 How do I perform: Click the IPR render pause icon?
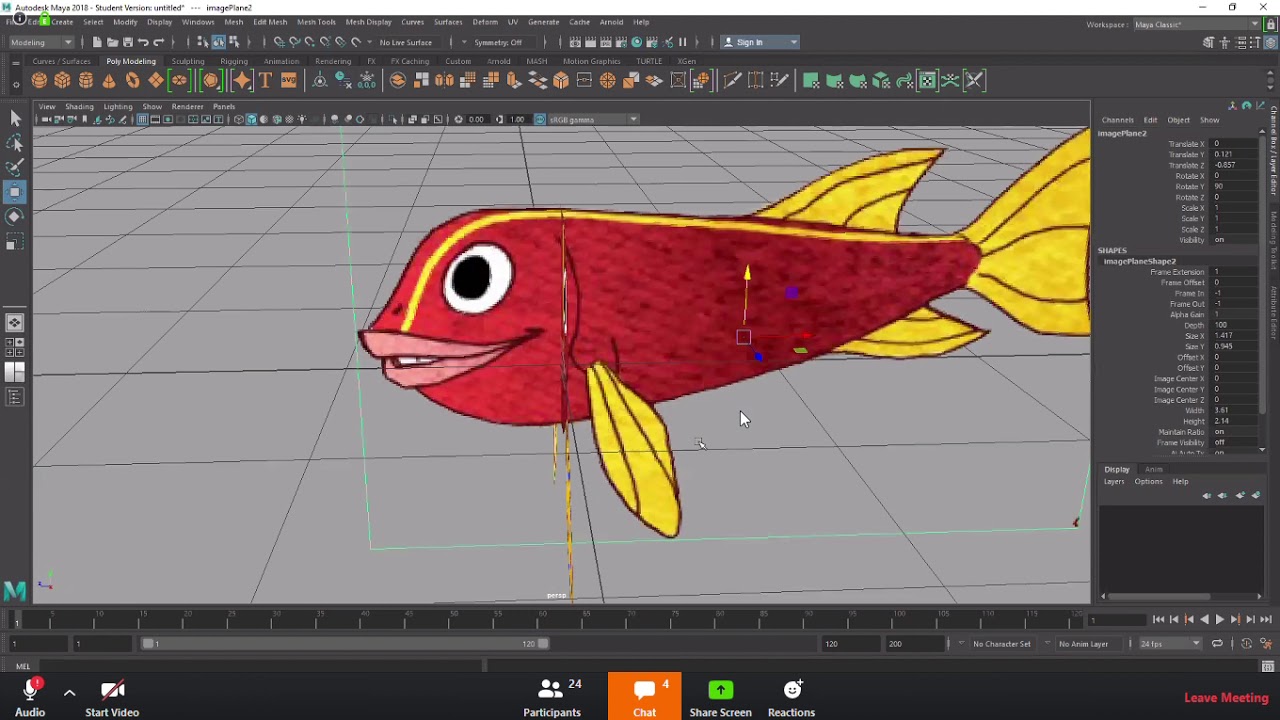pyautogui.click(x=682, y=42)
